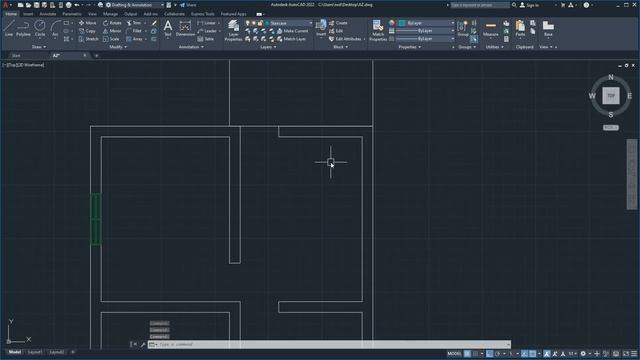Toggle object snap in status bar

coord(533,353)
